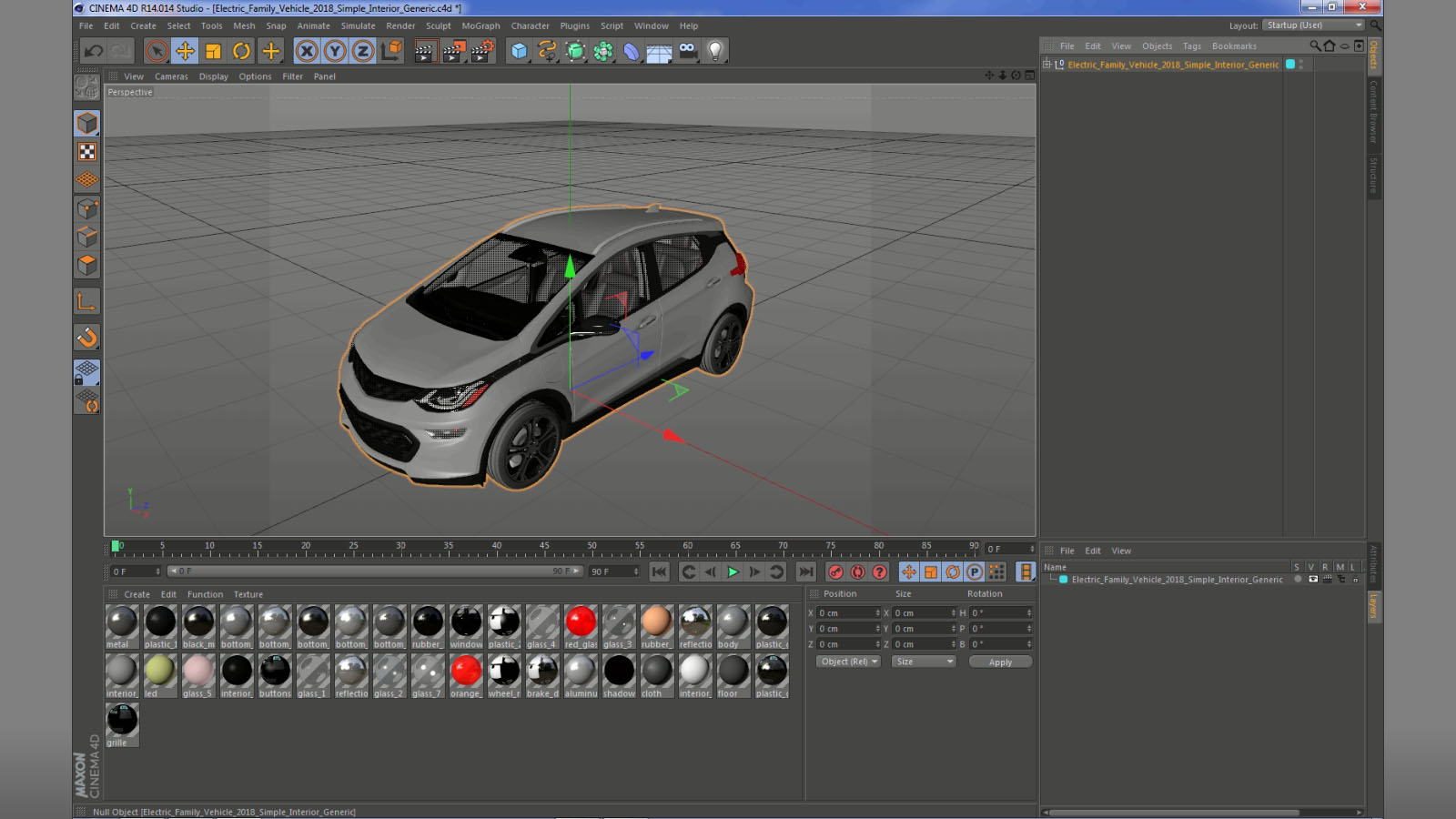
Task: Open Object Manager Bookmarks menu
Action: [x=1234, y=46]
